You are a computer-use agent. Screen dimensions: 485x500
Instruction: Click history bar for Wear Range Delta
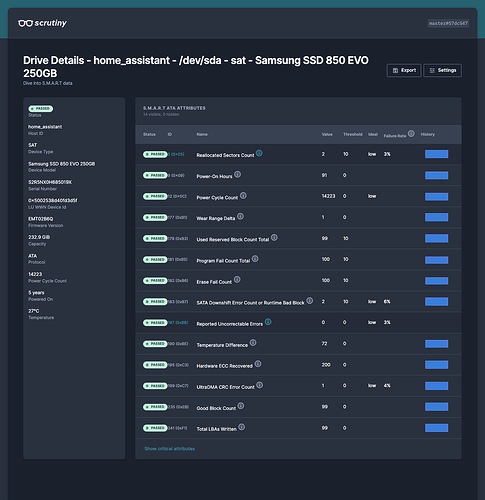(436, 217)
